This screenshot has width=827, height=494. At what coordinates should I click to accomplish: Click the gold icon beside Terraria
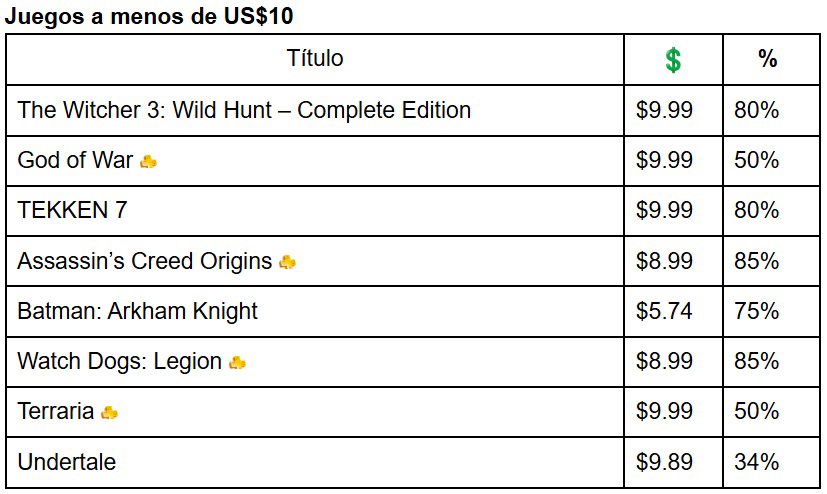pos(109,412)
